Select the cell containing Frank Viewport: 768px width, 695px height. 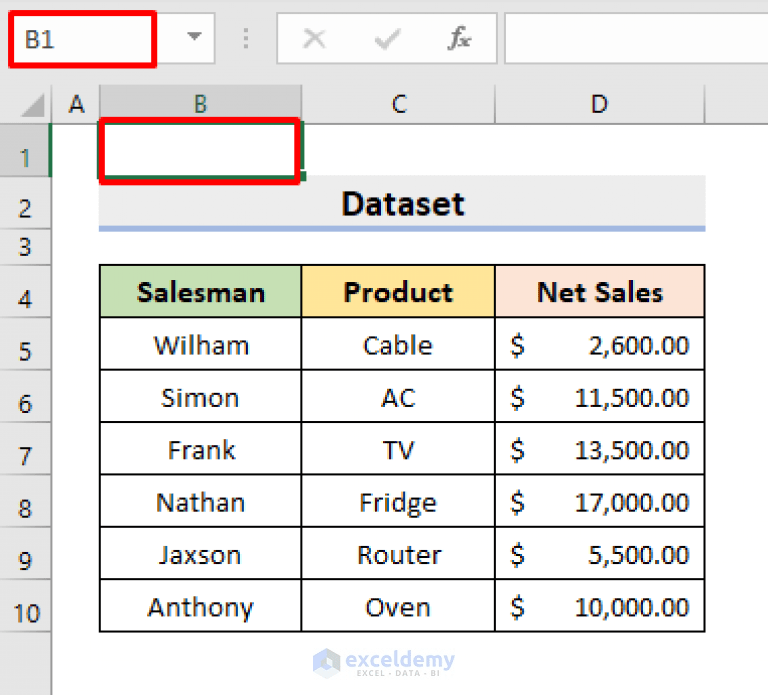pyautogui.click(x=200, y=449)
